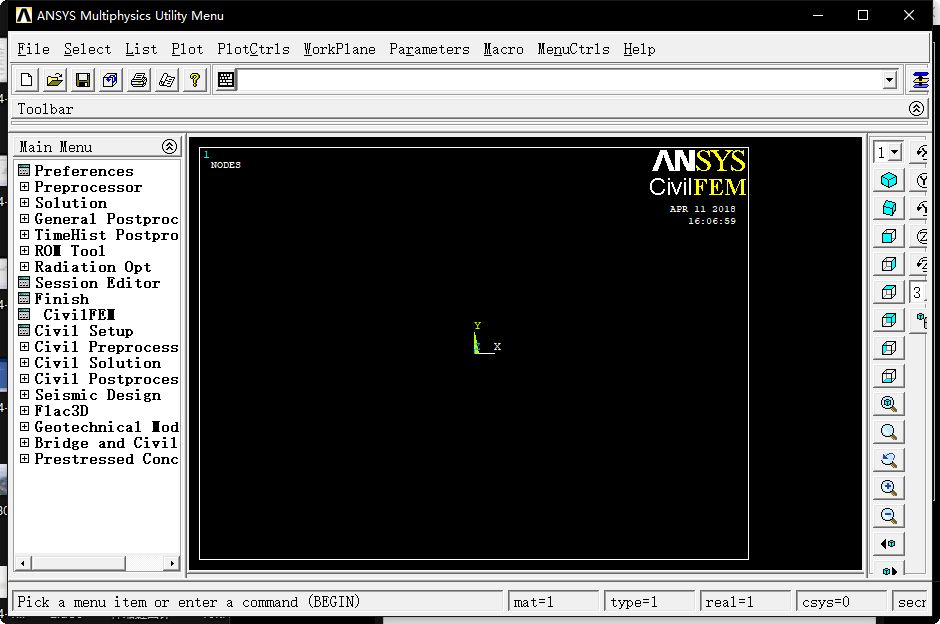Expand Civil Postprocess node
Viewport: 940px width, 624px height.
(x=24, y=379)
